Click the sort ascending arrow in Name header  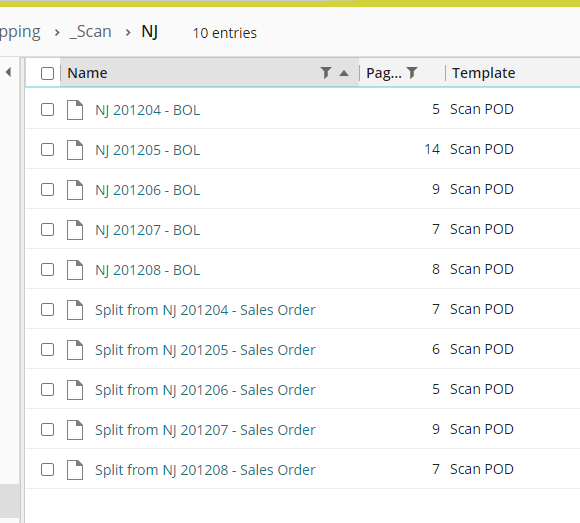tap(344, 73)
